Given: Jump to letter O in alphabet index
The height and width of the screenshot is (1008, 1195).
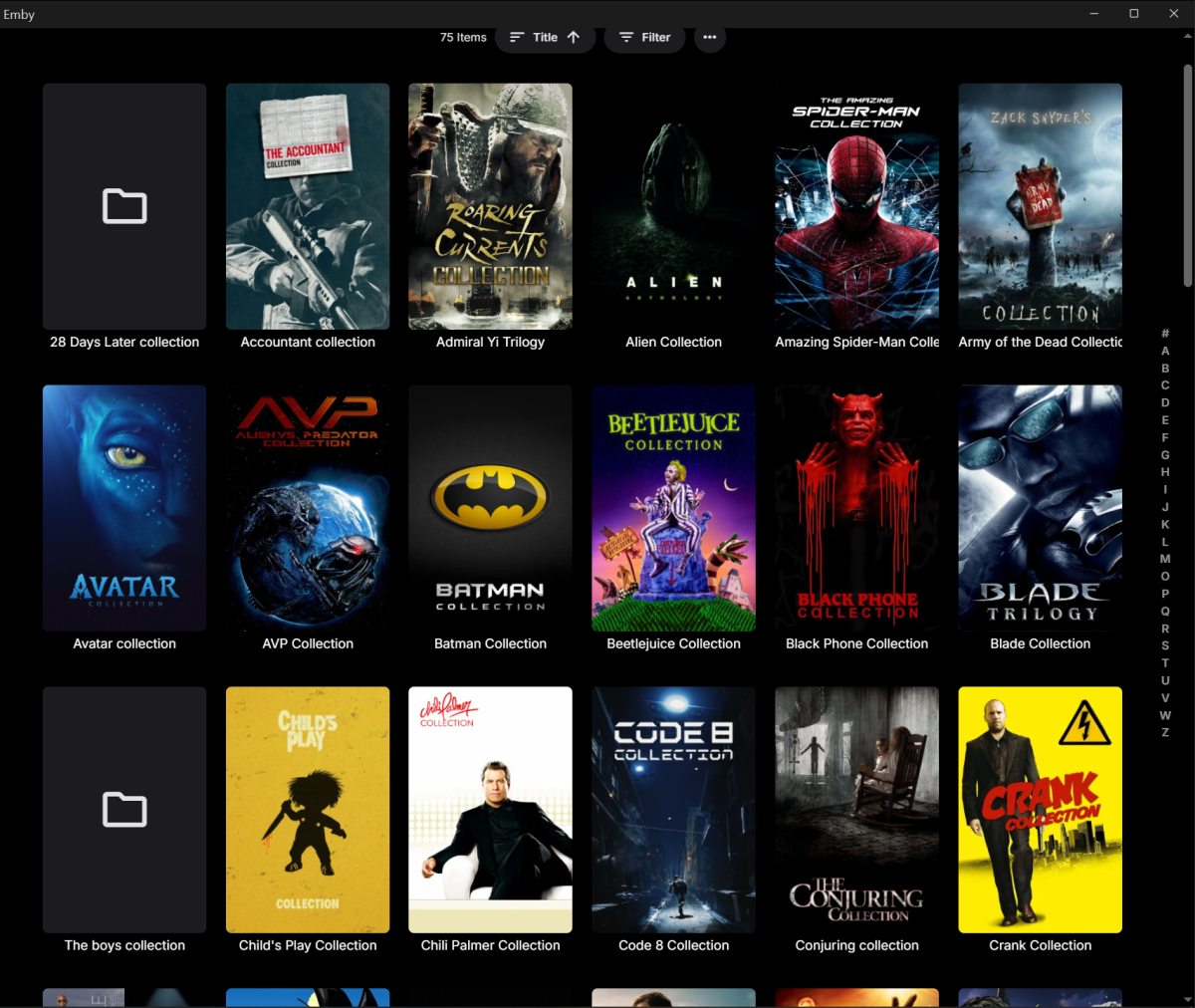Looking at the screenshot, I should 1165,577.
